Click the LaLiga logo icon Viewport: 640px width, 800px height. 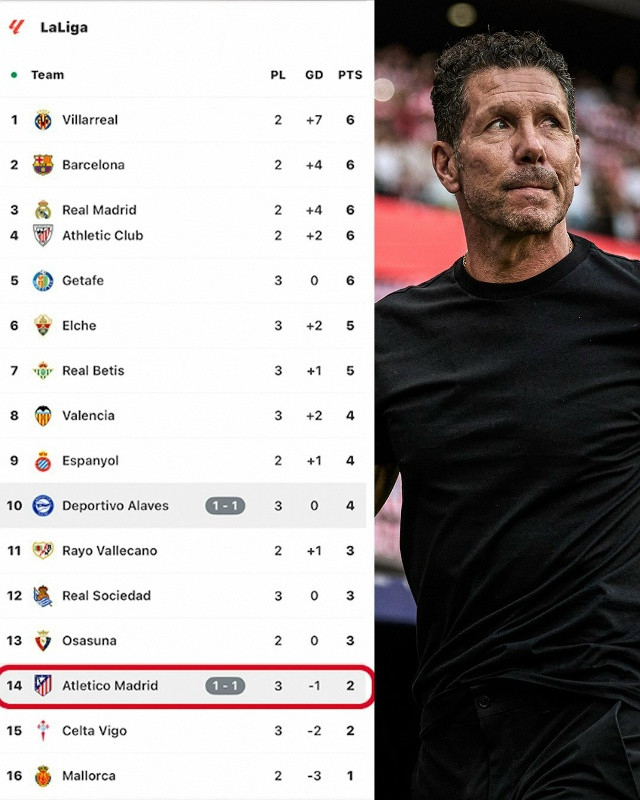(16, 27)
